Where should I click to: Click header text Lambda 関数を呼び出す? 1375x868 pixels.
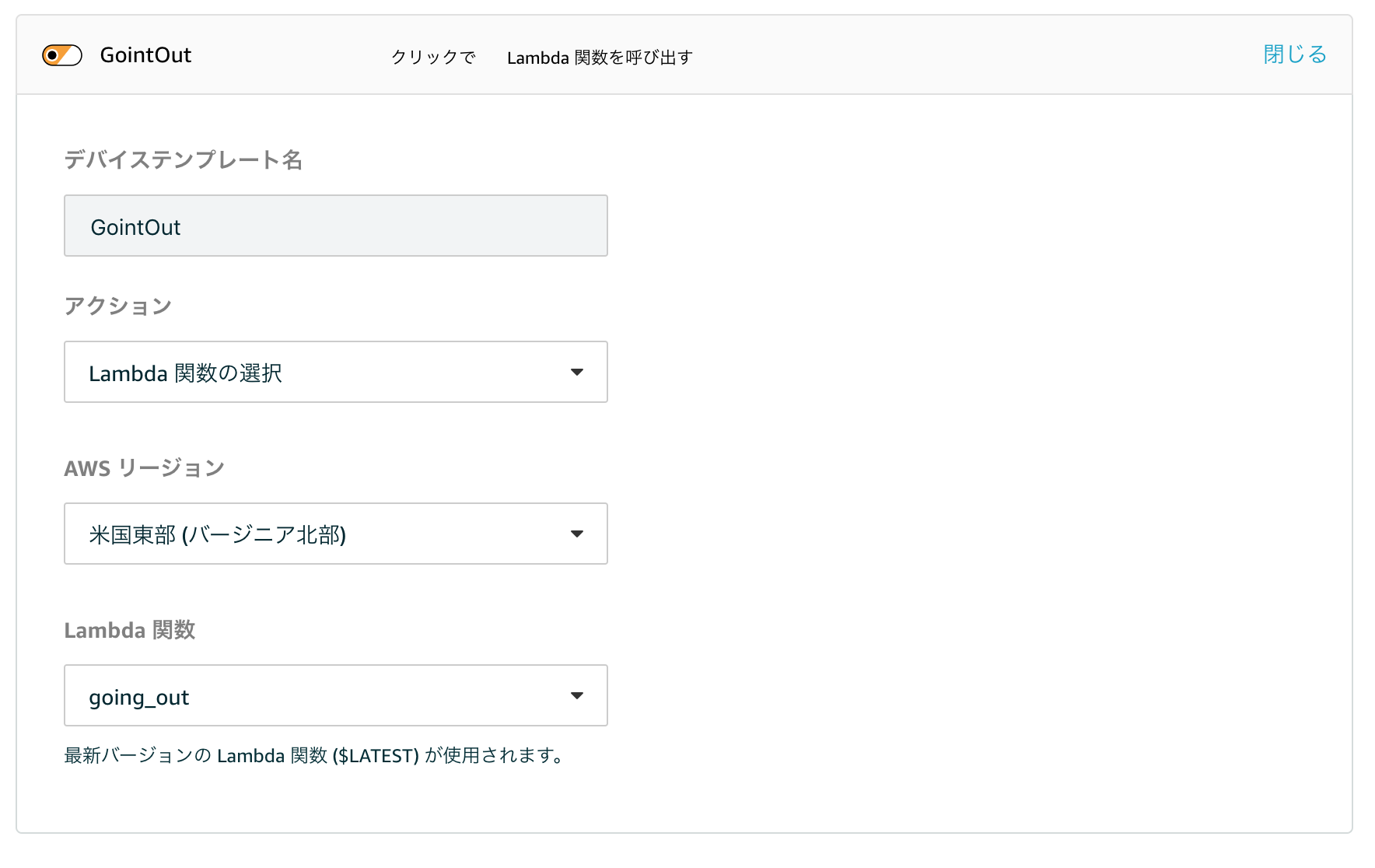click(600, 58)
